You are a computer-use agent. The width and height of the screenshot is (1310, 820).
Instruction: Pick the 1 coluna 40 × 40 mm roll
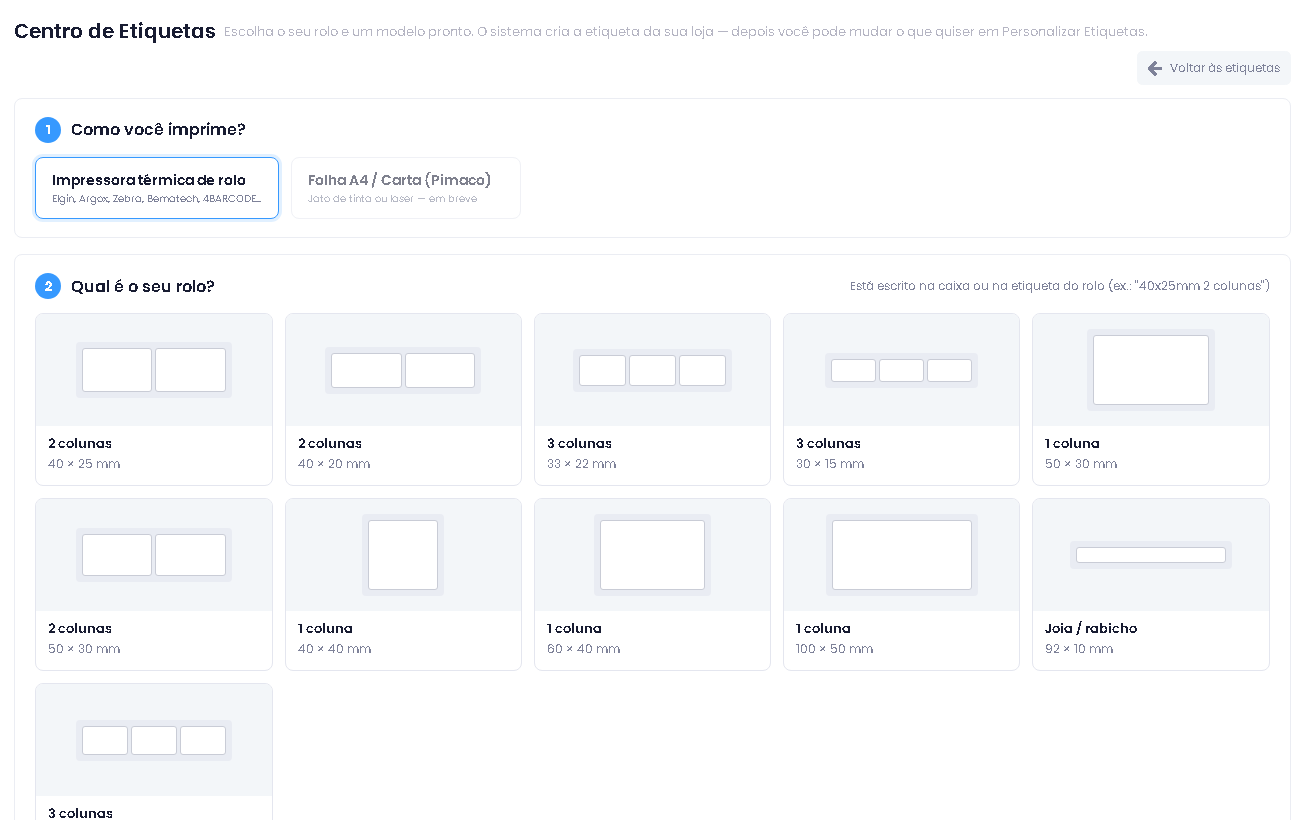[403, 584]
